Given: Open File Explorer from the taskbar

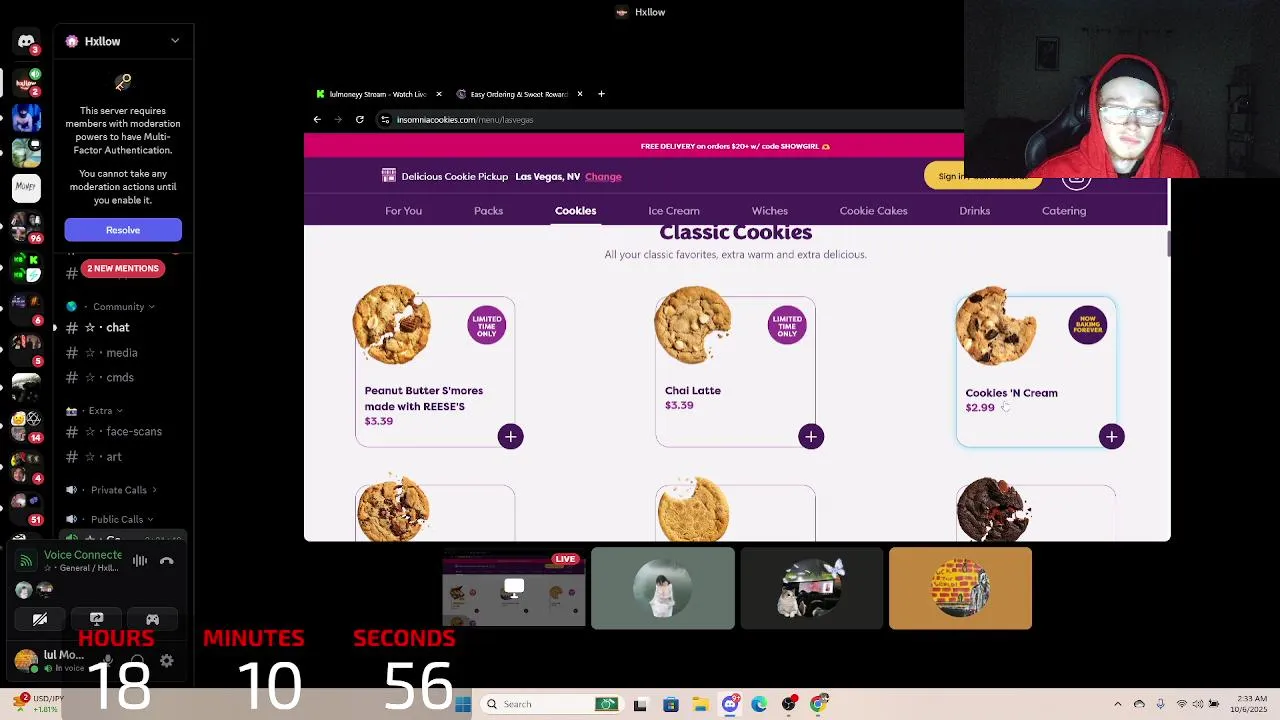Looking at the screenshot, I should tap(700, 704).
